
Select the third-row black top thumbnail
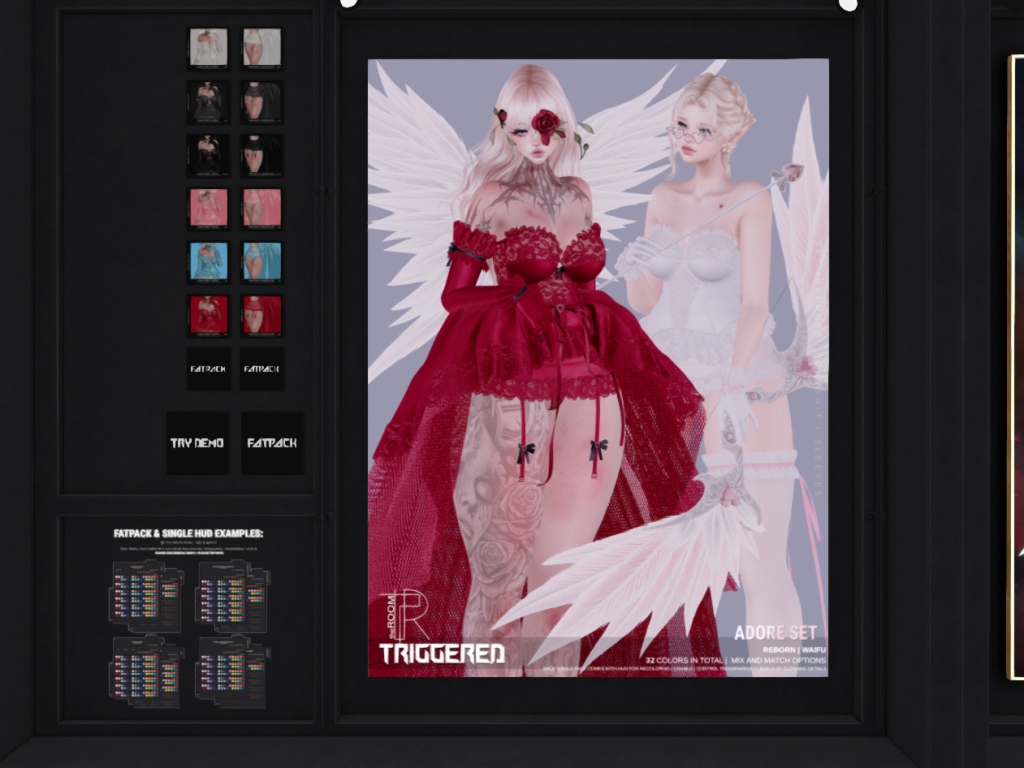(208, 154)
